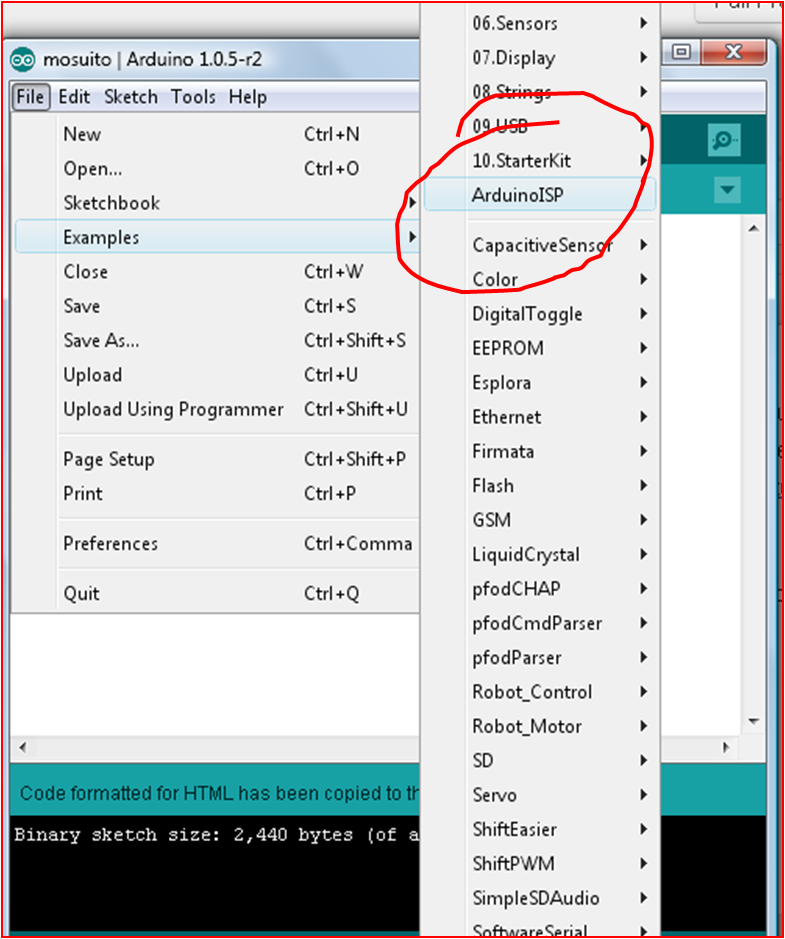This screenshot has width=785, height=939.
Task: Maximize the Arduino window
Action: click(x=681, y=52)
